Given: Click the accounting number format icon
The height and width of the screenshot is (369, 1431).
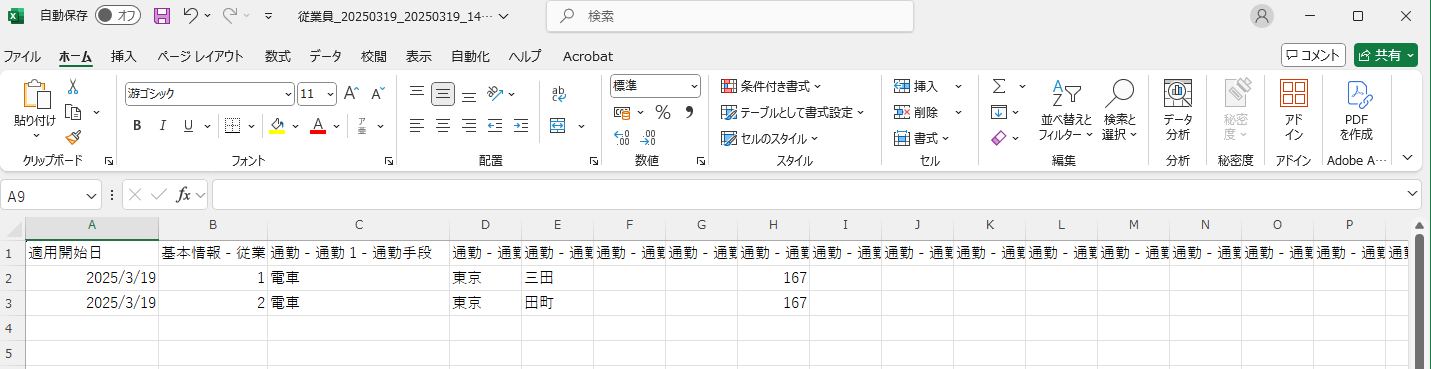Looking at the screenshot, I should tap(621, 112).
